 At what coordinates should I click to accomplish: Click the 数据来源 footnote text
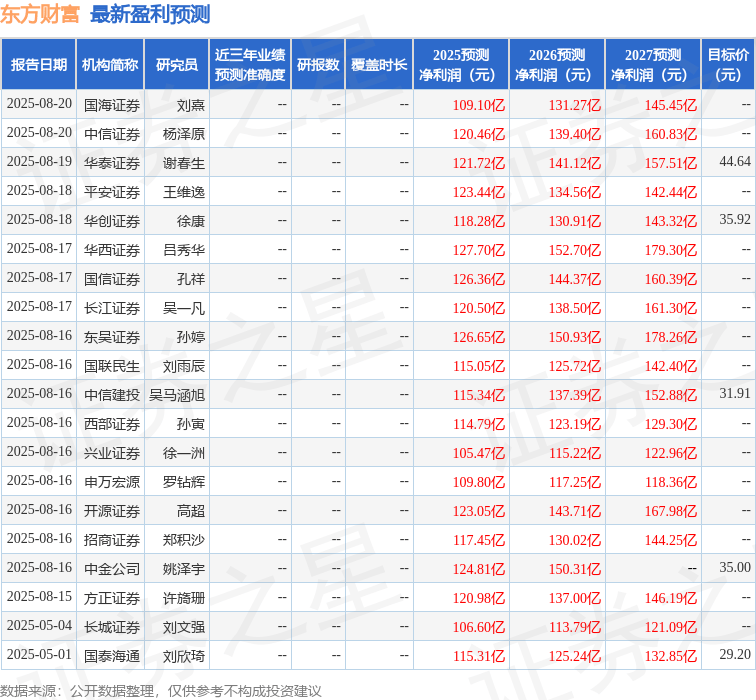[160, 690]
